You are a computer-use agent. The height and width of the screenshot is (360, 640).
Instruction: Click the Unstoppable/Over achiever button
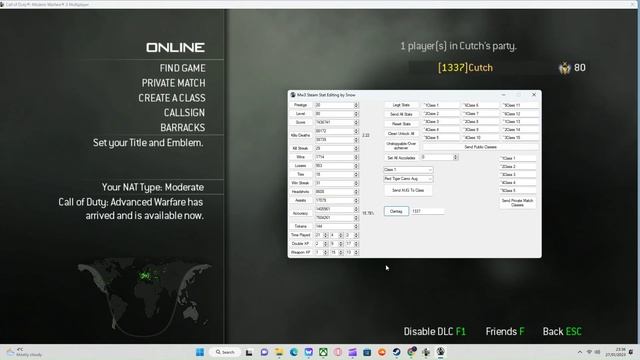point(401,146)
